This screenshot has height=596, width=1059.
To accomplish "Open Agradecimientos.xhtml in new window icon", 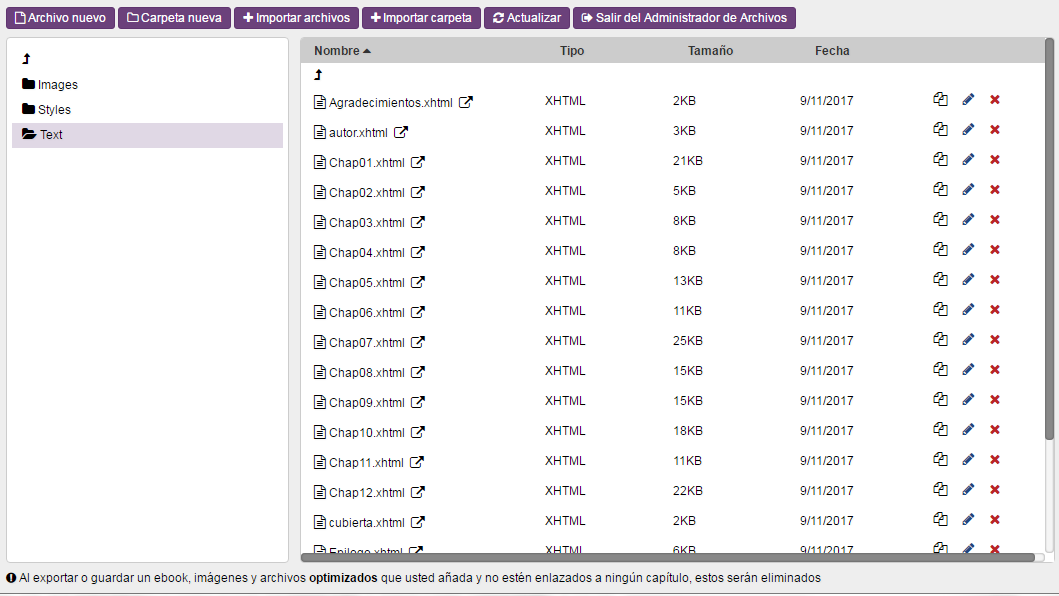I will coord(466,102).
